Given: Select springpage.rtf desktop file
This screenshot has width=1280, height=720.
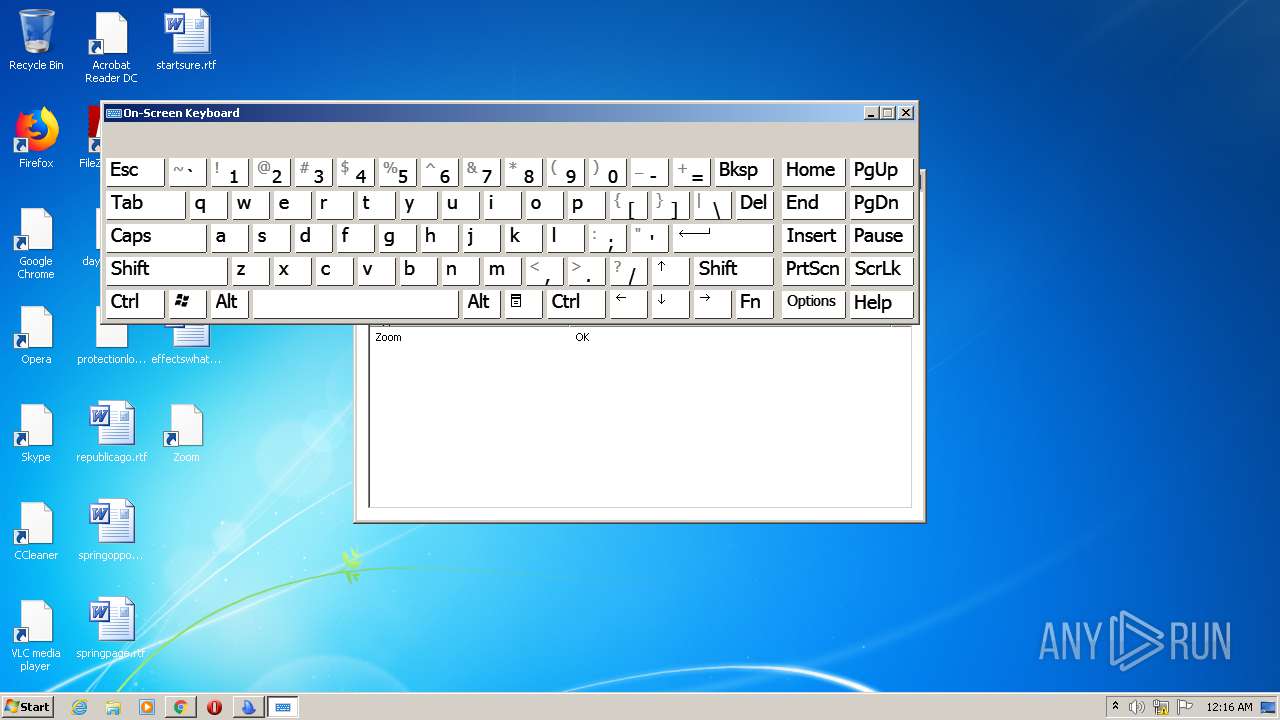Looking at the screenshot, I should 111,629.
